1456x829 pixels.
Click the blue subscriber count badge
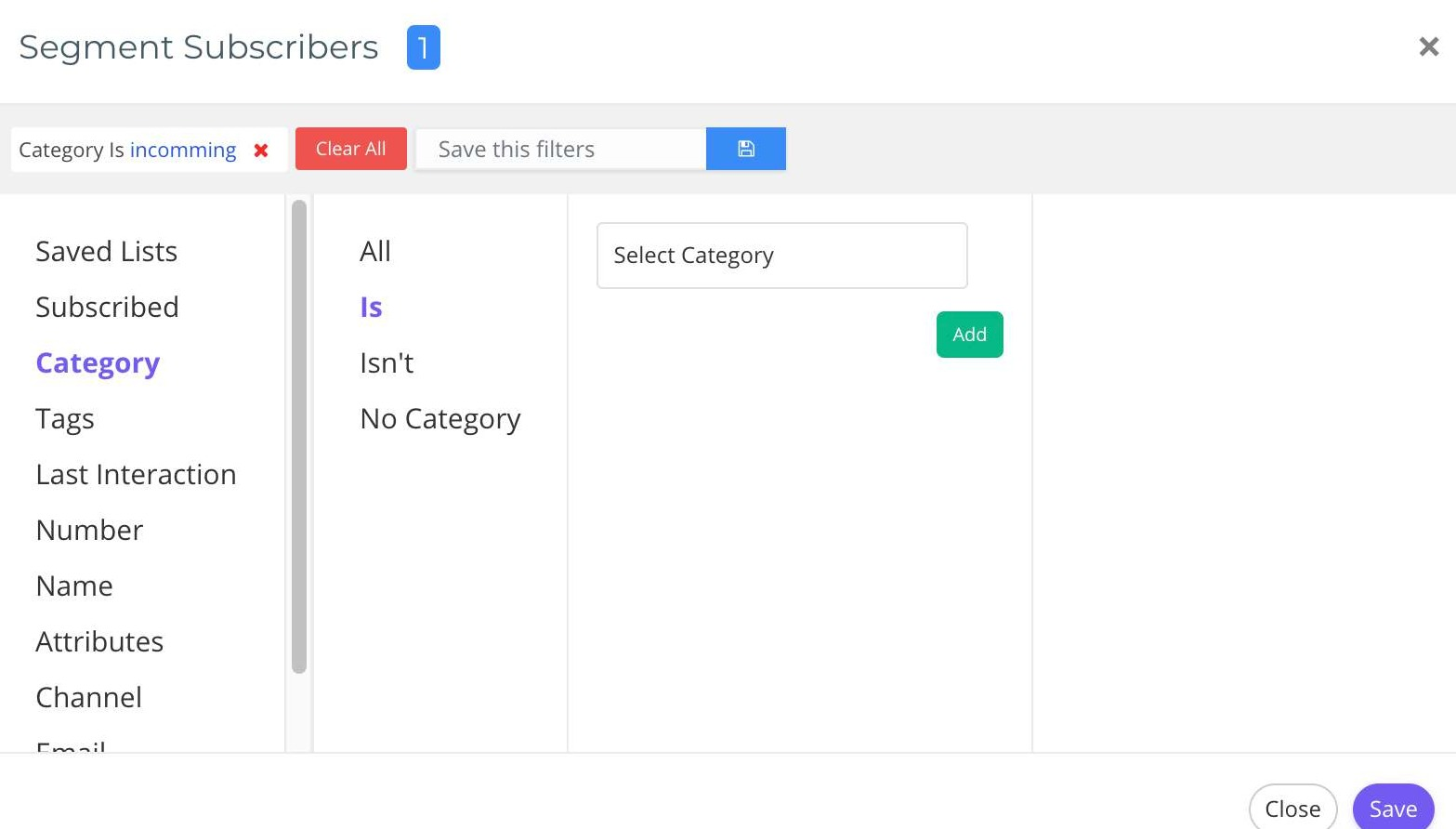tap(423, 47)
